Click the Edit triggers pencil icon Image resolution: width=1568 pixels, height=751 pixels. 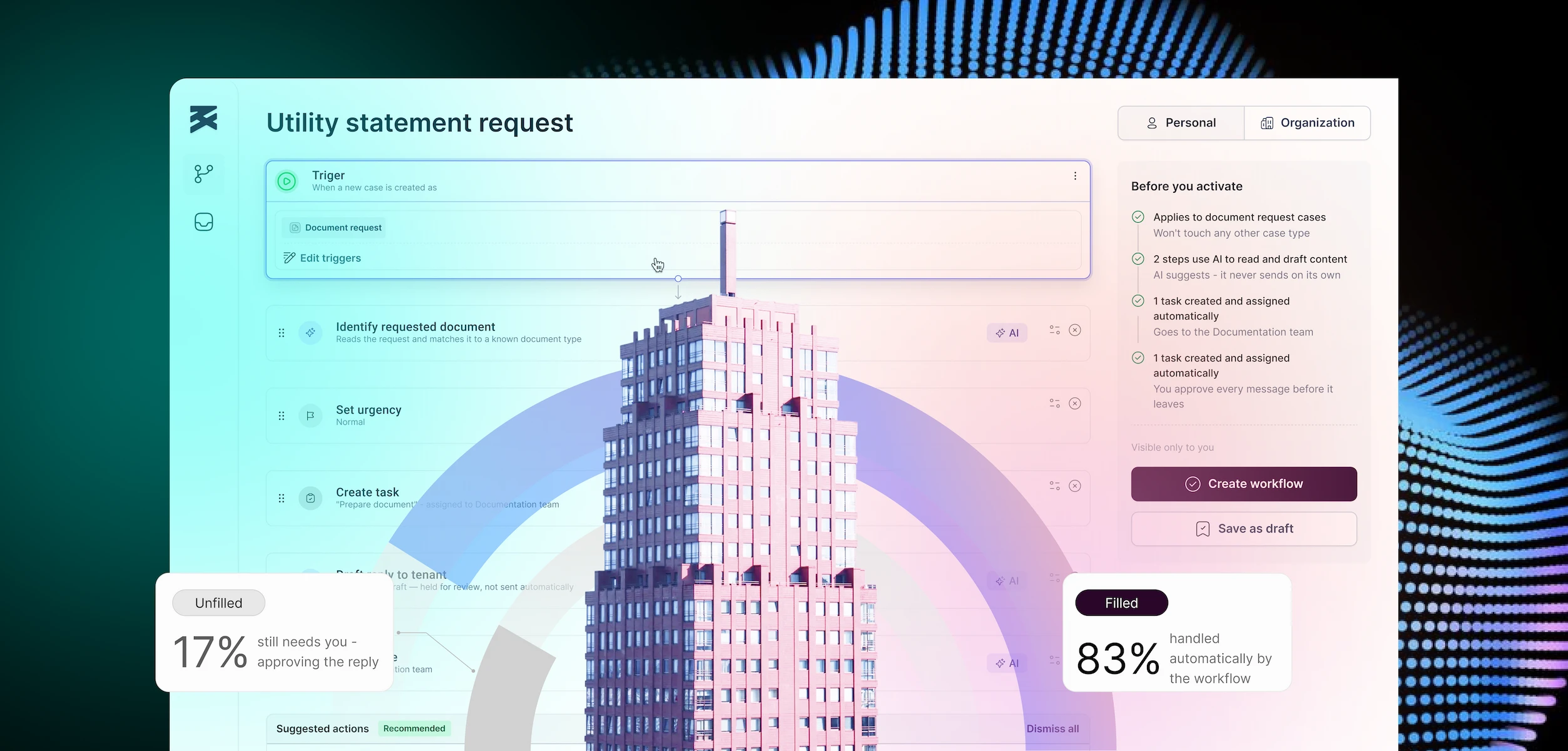[289, 258]
